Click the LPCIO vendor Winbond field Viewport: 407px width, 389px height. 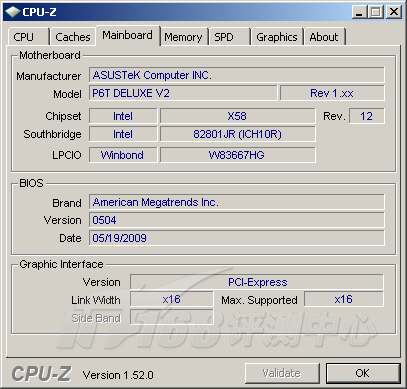123,155
